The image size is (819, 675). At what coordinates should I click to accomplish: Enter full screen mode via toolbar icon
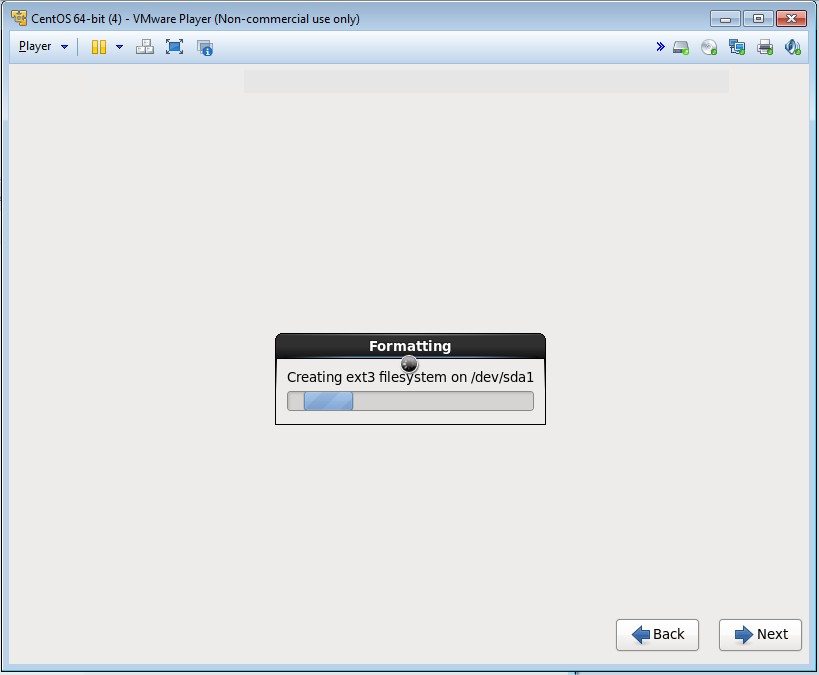tap(175, 47)
